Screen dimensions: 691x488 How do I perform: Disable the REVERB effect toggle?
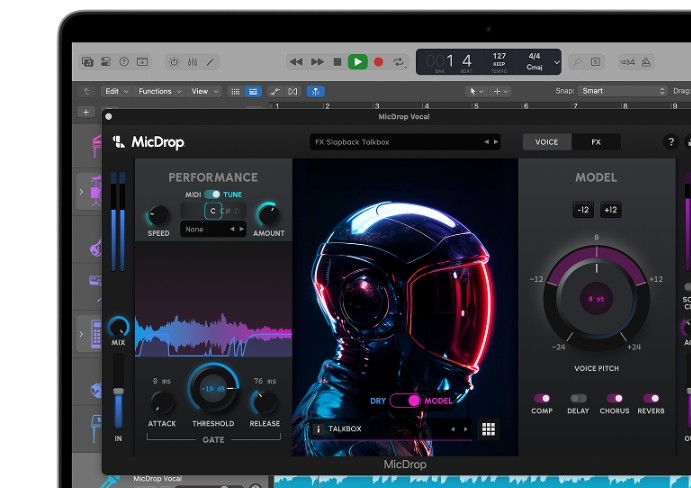point(651,399)
